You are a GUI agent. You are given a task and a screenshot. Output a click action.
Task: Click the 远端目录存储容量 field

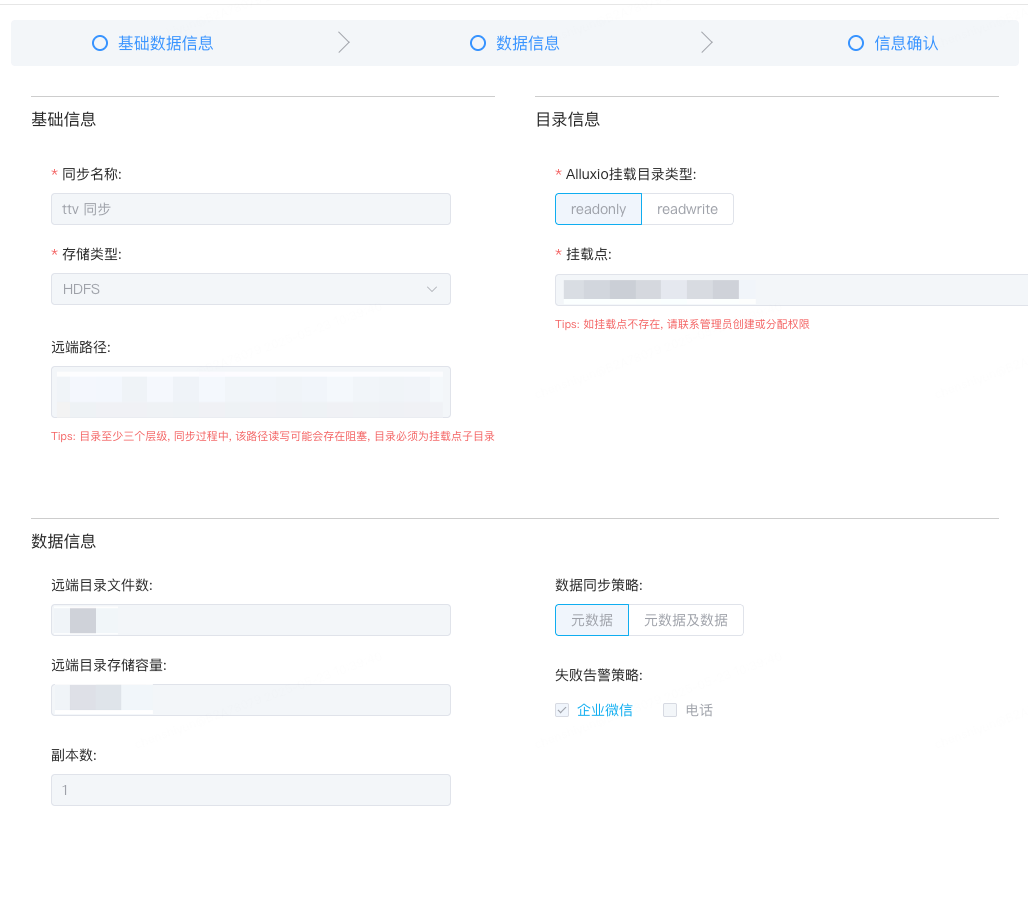coord(250,700)
